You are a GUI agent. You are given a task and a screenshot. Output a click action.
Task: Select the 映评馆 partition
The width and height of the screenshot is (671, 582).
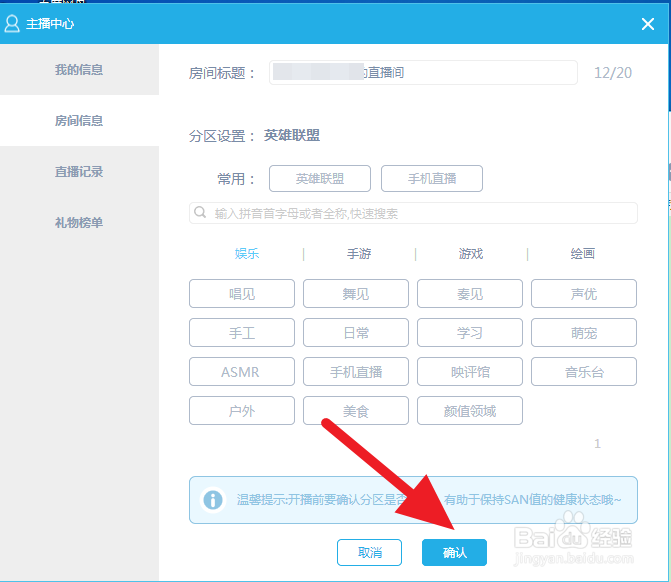coord(470,371)
